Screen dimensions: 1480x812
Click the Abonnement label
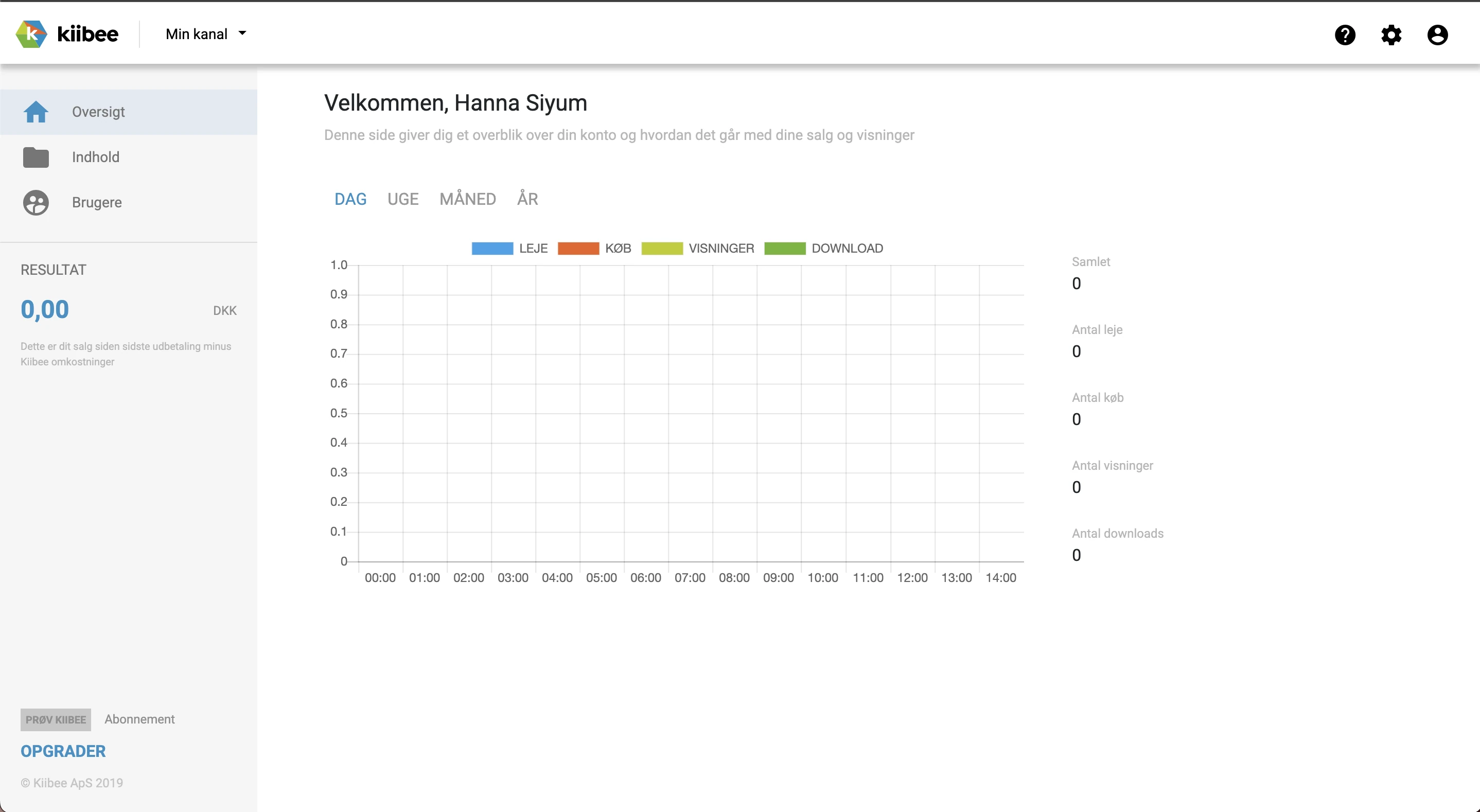coord(139,719)
